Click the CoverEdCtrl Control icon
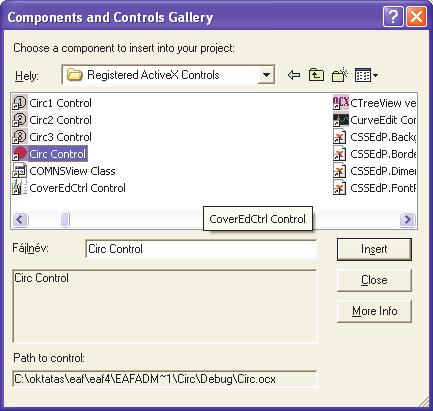Viewport: 433px width, 411px height. pyautogui.click(x=19, y=188)
